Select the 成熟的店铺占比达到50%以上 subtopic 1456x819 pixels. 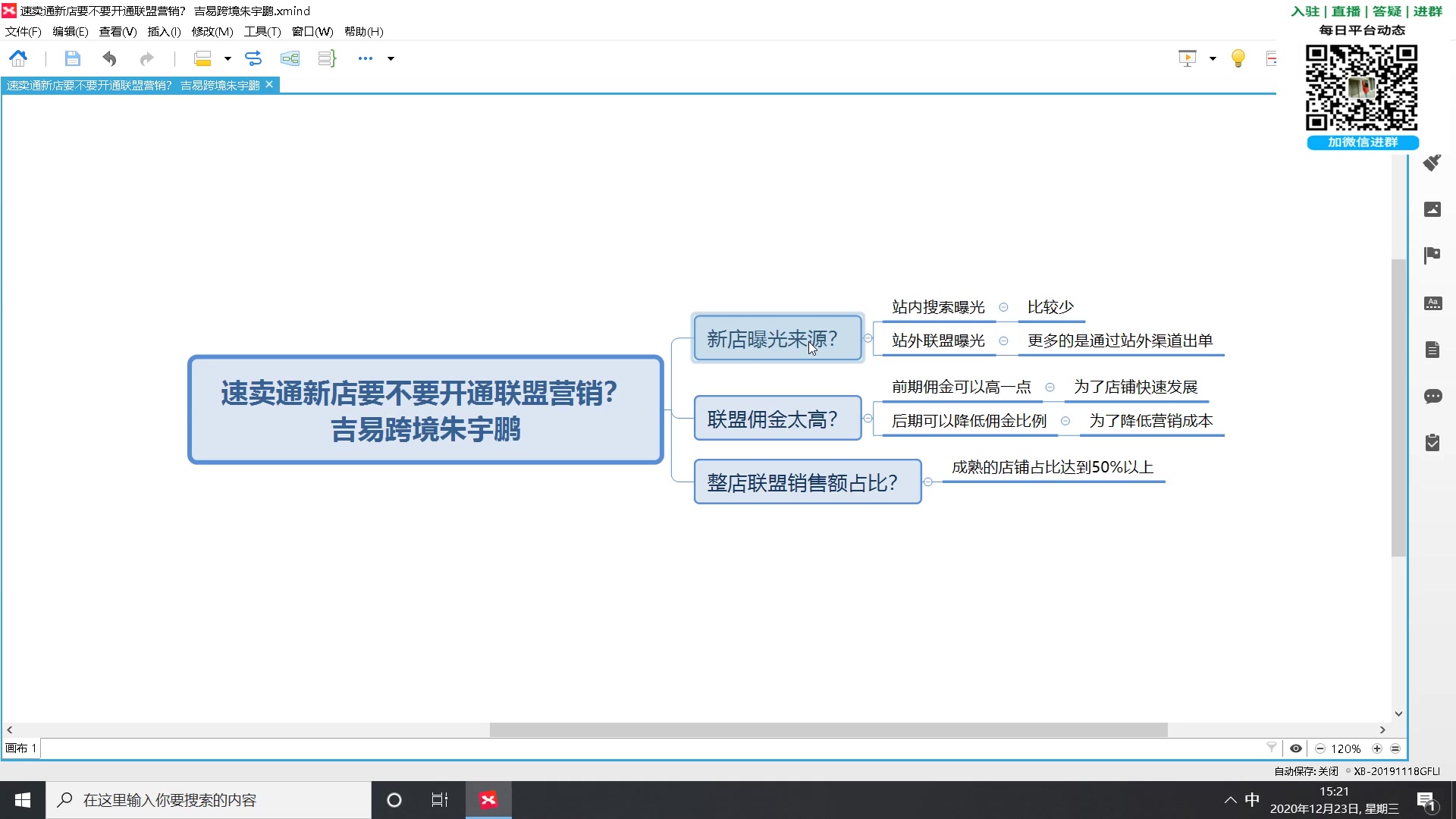1053,468
